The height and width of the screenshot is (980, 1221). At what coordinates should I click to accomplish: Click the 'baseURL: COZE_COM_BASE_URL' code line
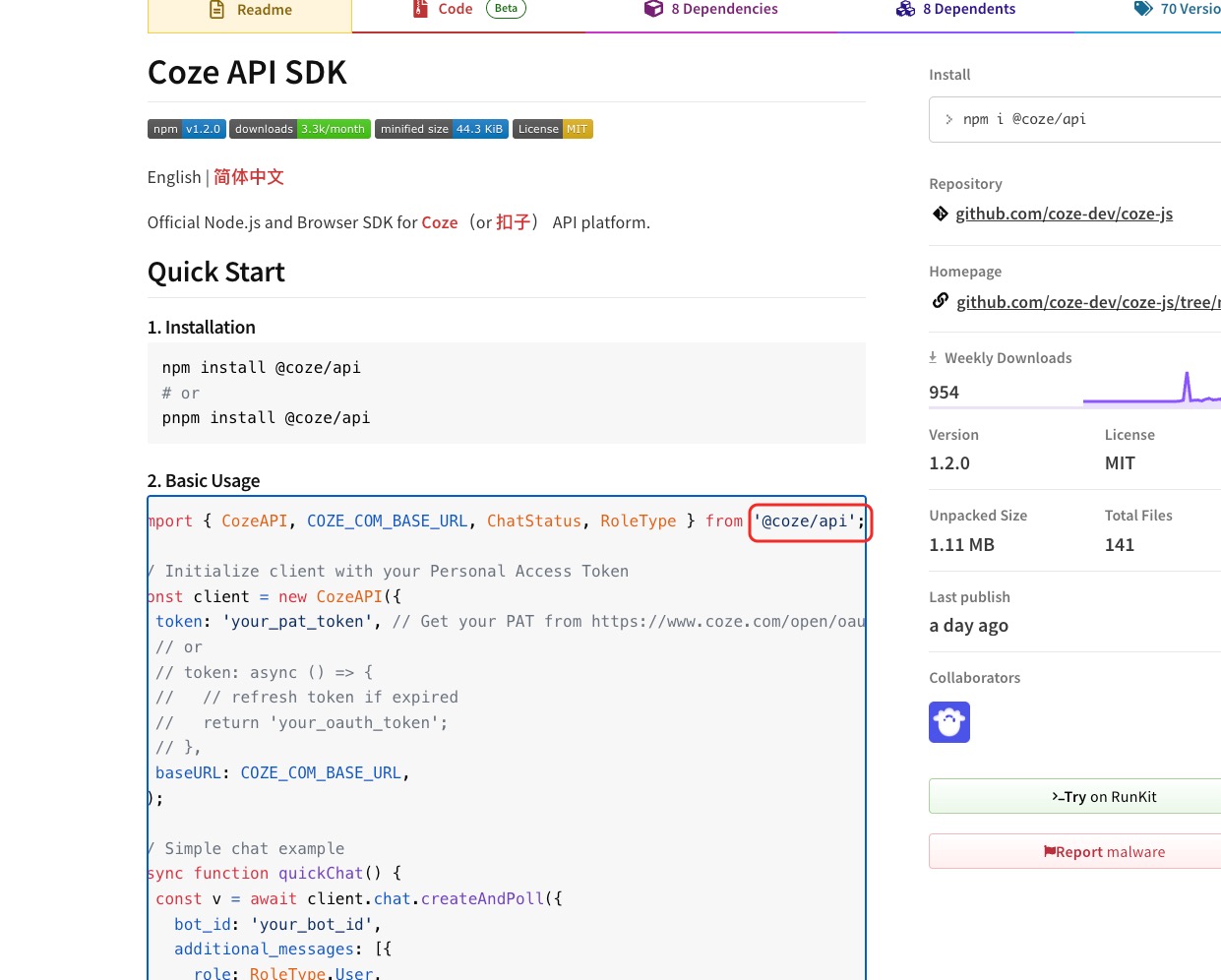282,773
